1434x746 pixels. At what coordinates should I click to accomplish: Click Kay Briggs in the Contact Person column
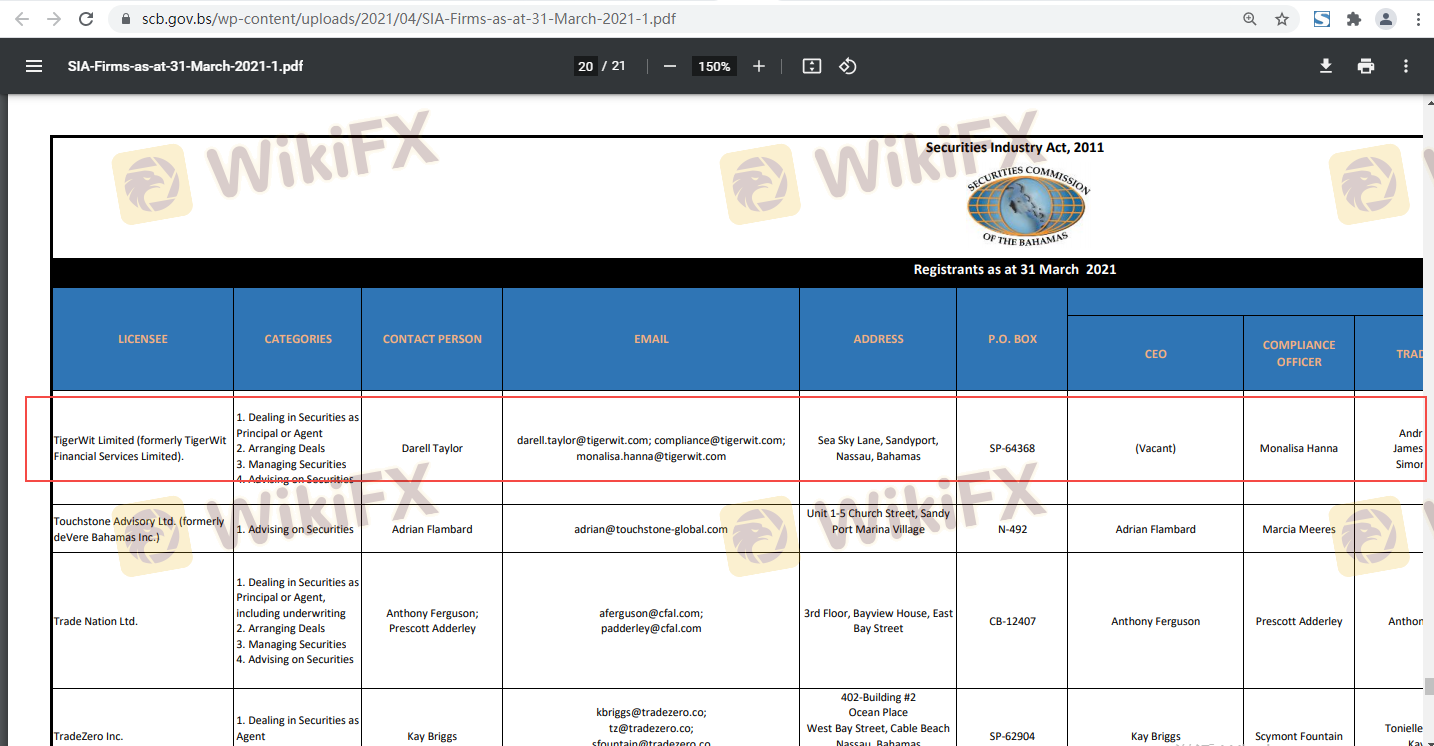click(432, 736)
